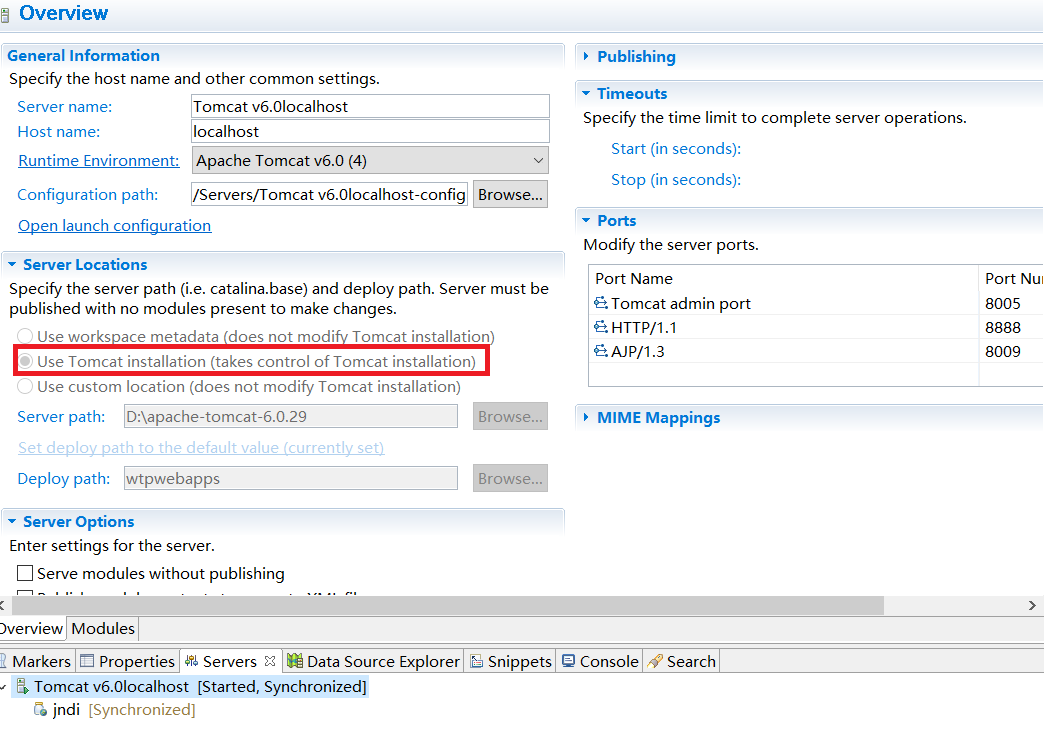
Task: Open the Data Source Explorer tab
Action: [374, 661]
